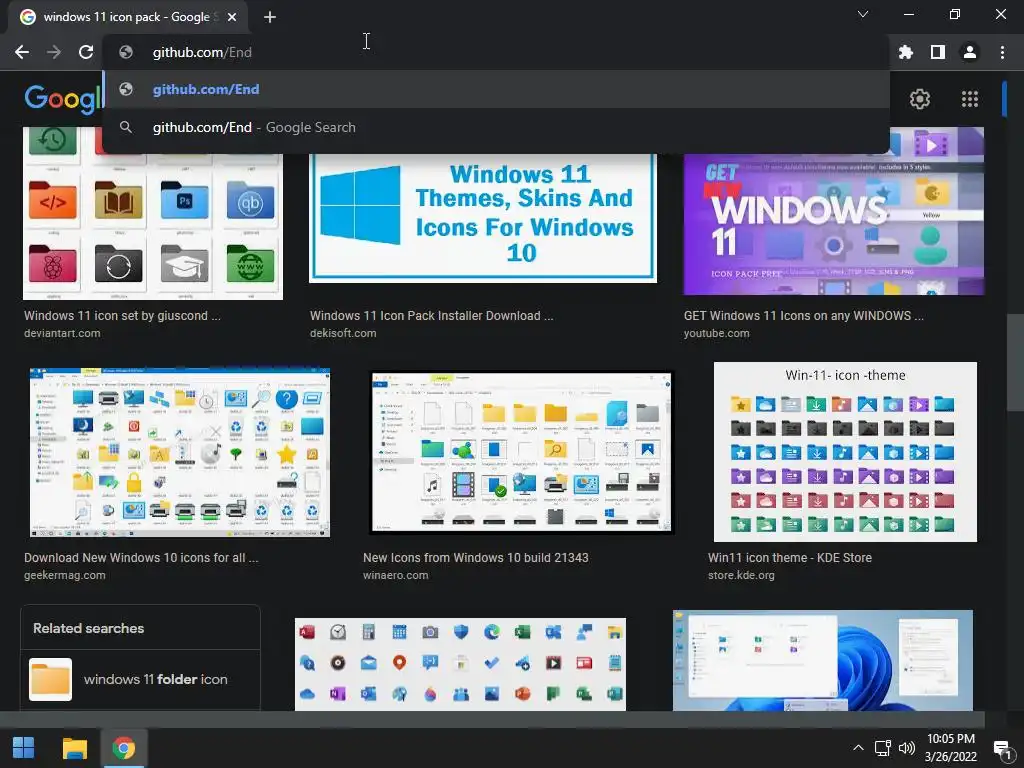This screenshot has width=1024, height=768.
Task: Open the Google apps grid
Action: point(970,99)
